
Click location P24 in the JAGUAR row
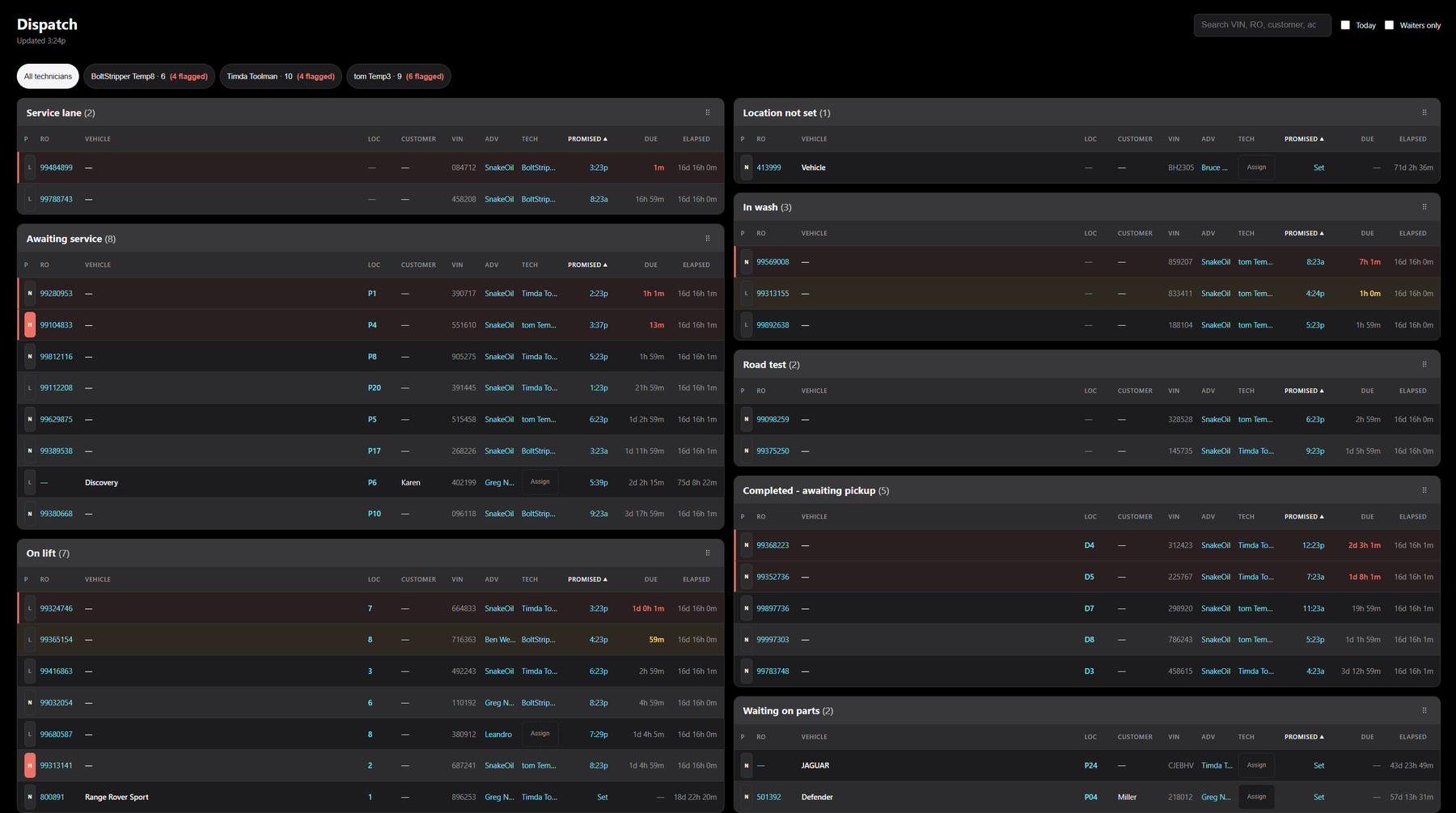[1090, 765]
